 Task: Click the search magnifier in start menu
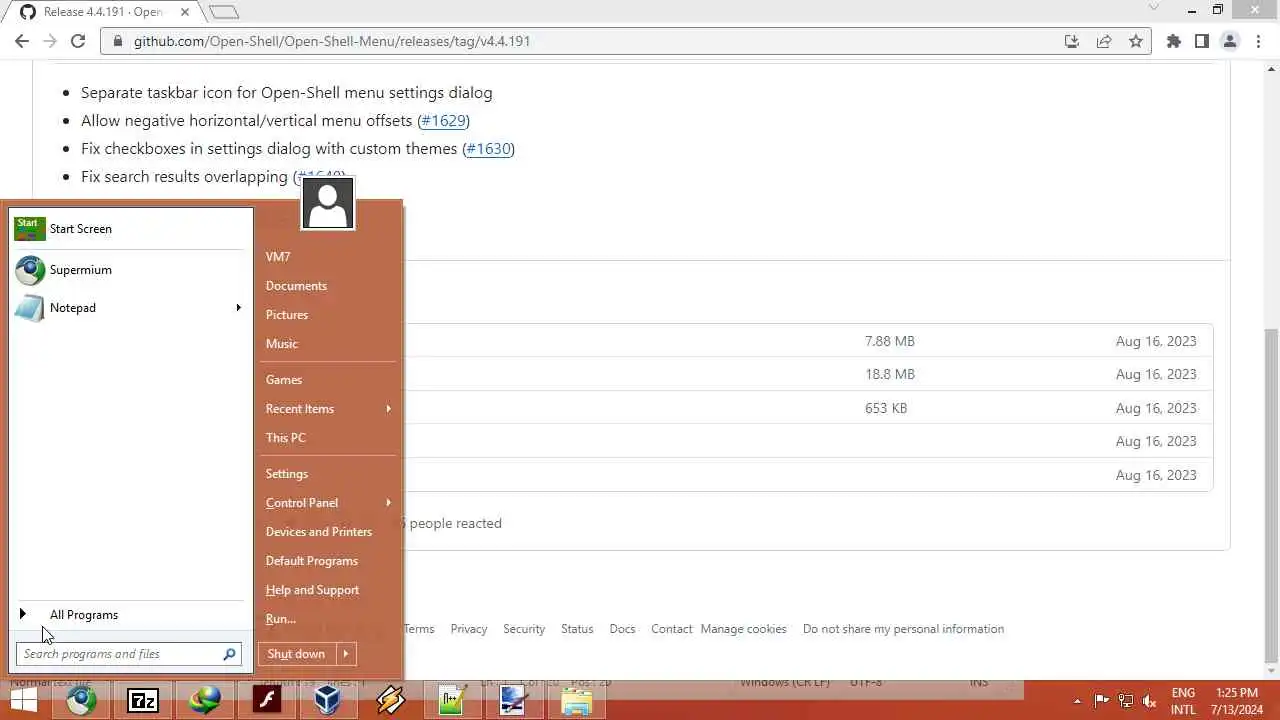pyautogui.click(x=229, y=654)
